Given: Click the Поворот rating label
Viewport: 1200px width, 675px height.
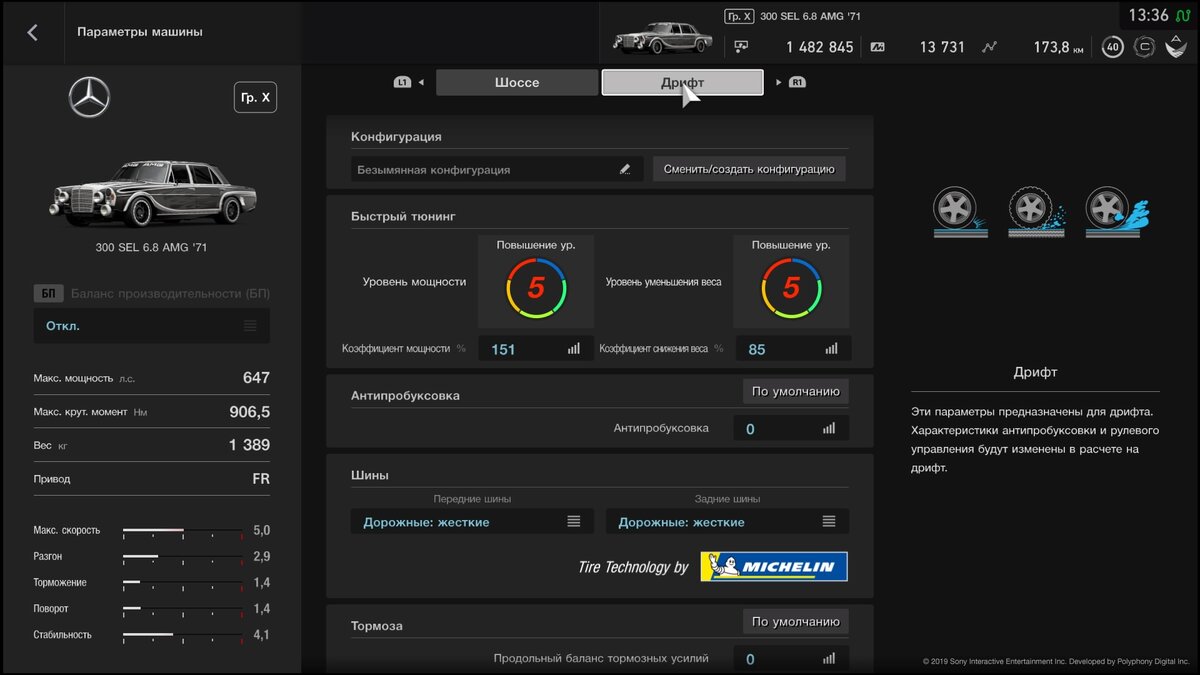Looking at the screenshot, I should [x=51, y=608].
